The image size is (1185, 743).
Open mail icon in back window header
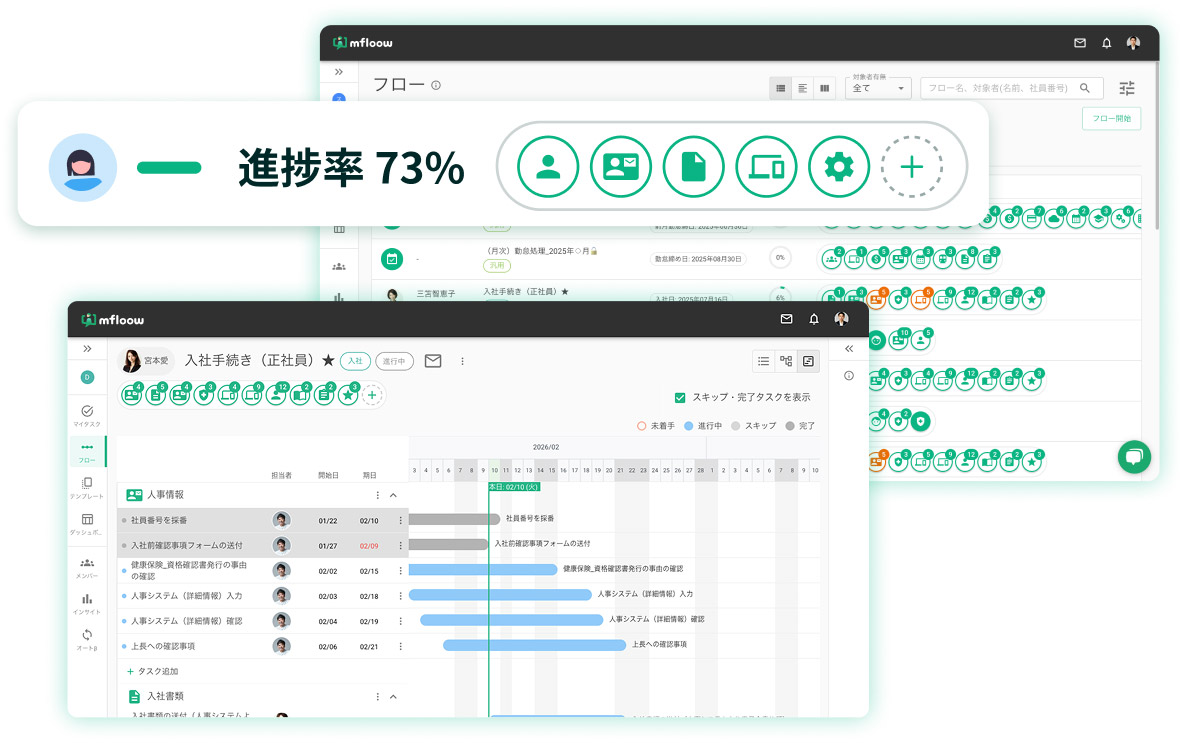pyautogui.click(x=1080, y=43)
